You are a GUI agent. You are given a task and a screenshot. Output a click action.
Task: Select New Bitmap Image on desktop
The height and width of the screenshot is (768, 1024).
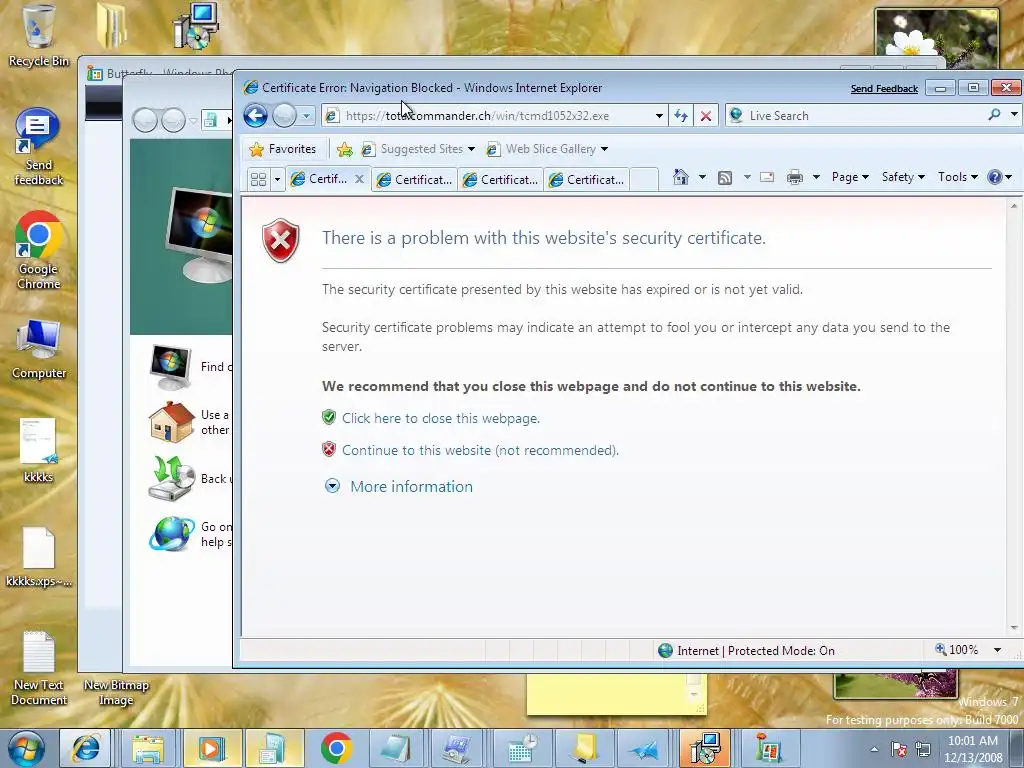coord(116,692)
